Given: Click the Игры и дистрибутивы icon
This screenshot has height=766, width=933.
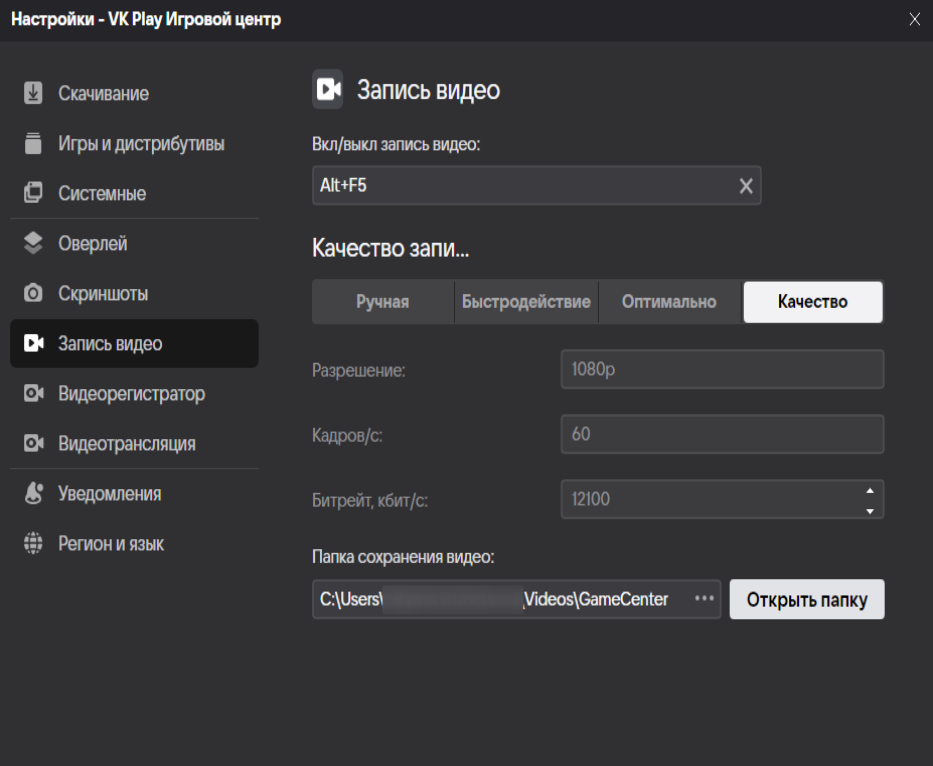Looking at the screenshot, I should tap(33, 144).
